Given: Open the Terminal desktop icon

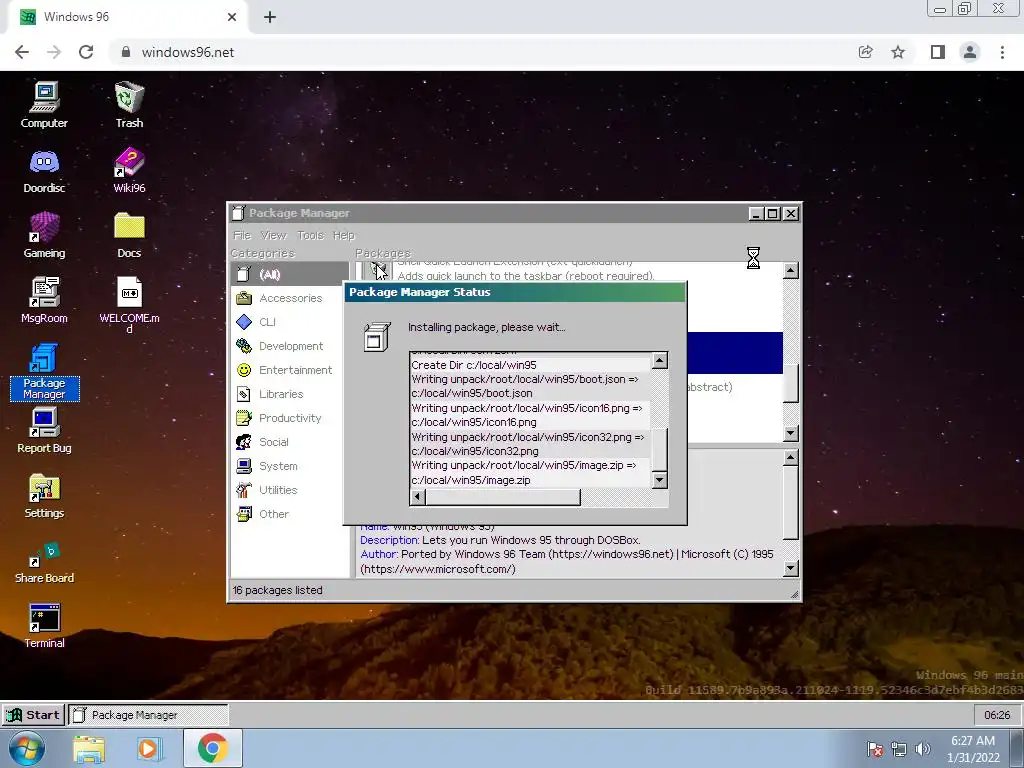Looking at the screenshot, I should coord(44,626).
